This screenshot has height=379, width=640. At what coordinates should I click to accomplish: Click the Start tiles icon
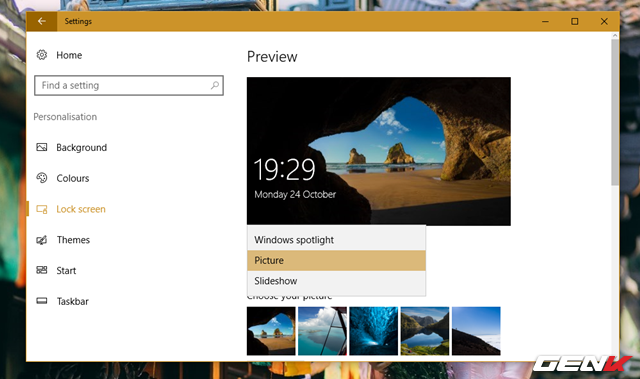pyautogui.click(x=42, y=270)
